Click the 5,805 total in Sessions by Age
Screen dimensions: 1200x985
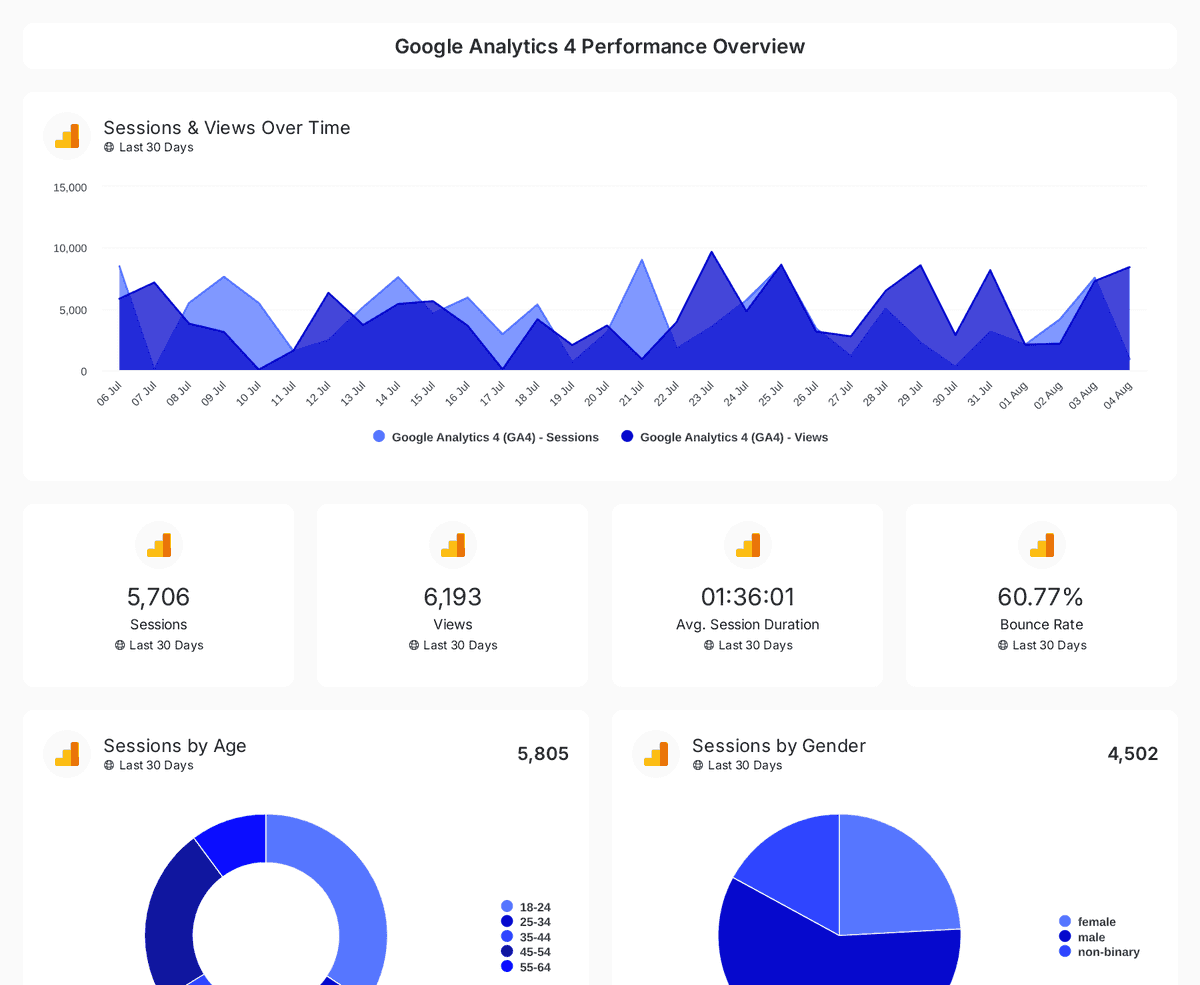pyautogui.click(x=543, y=754)
